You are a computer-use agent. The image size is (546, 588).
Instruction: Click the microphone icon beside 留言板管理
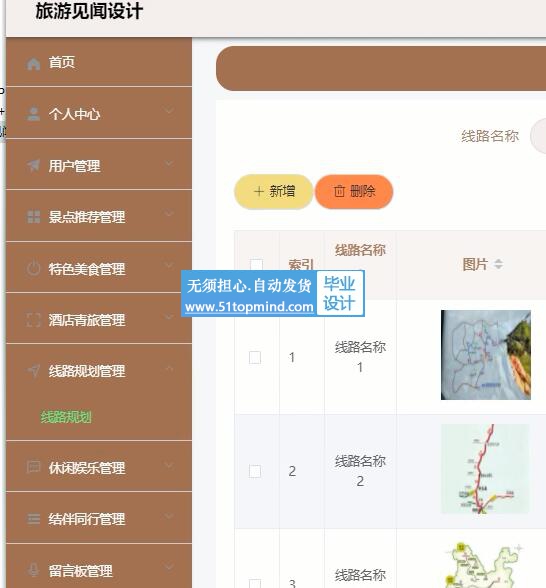[33, 570]
